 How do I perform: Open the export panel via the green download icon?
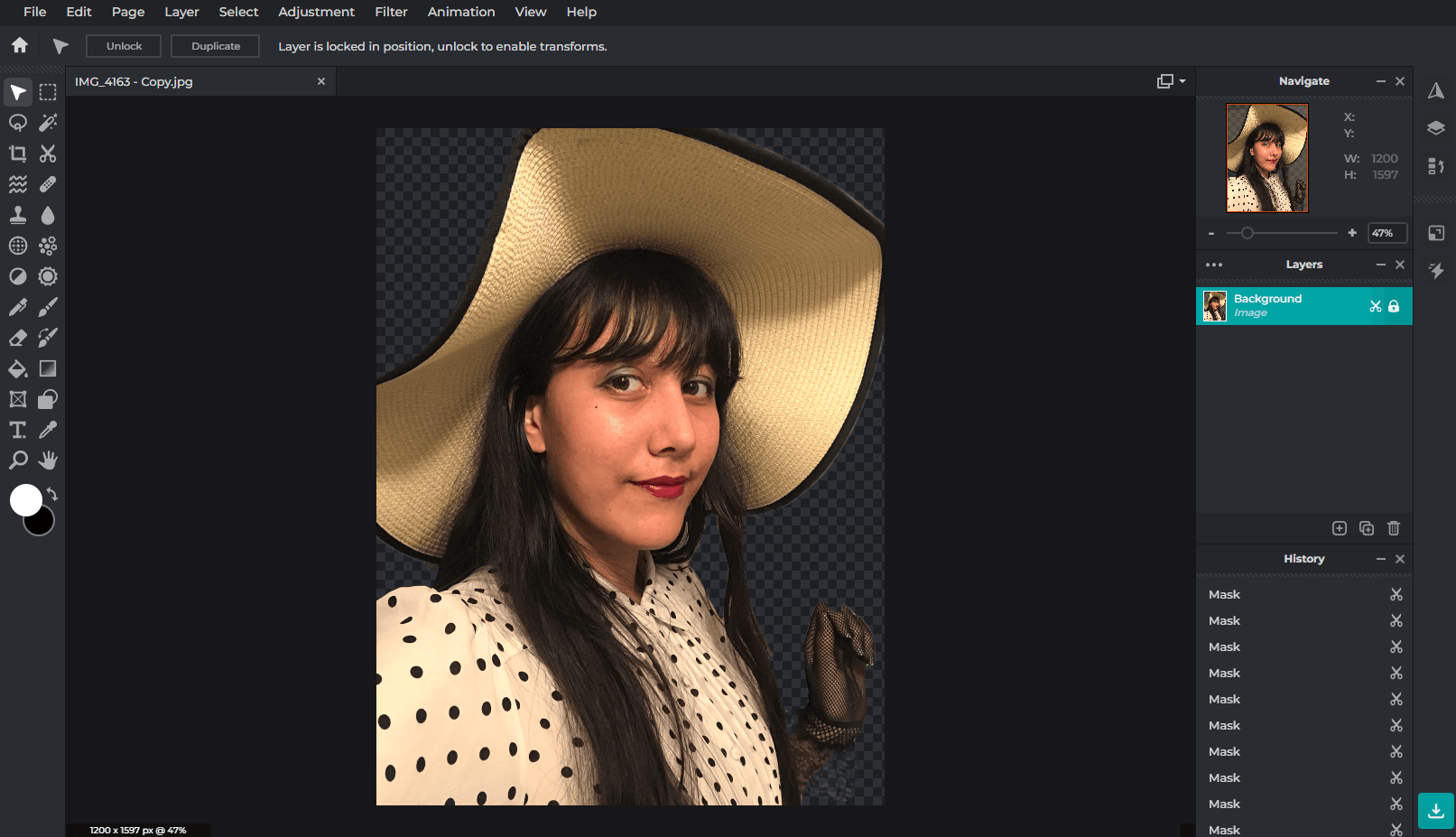point(1434,811)
